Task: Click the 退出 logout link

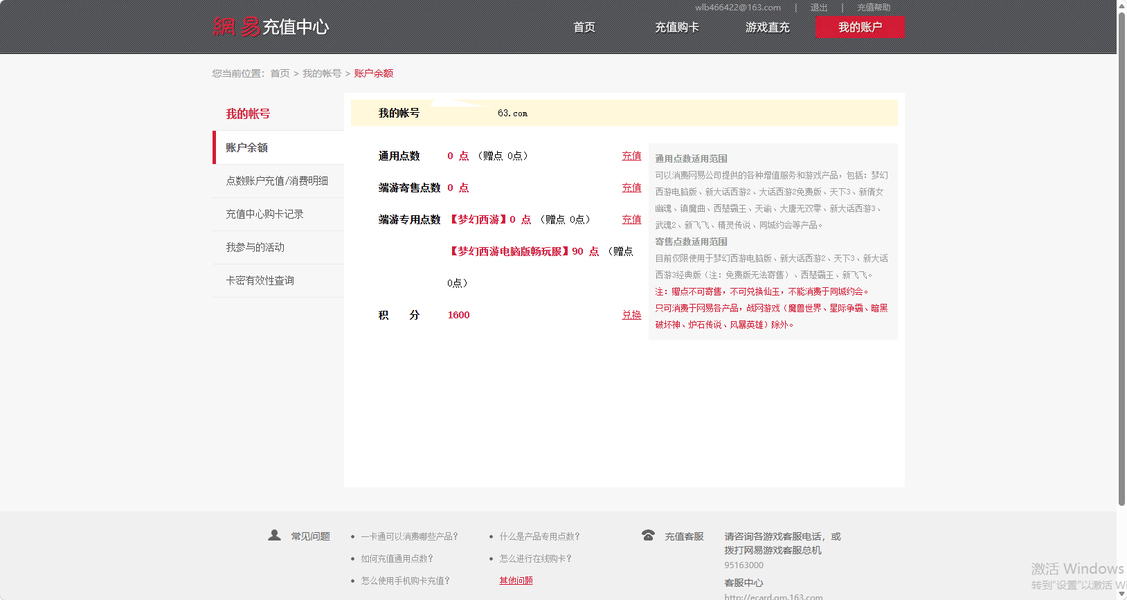Action: pyautogui.click(x=819, y=7)
